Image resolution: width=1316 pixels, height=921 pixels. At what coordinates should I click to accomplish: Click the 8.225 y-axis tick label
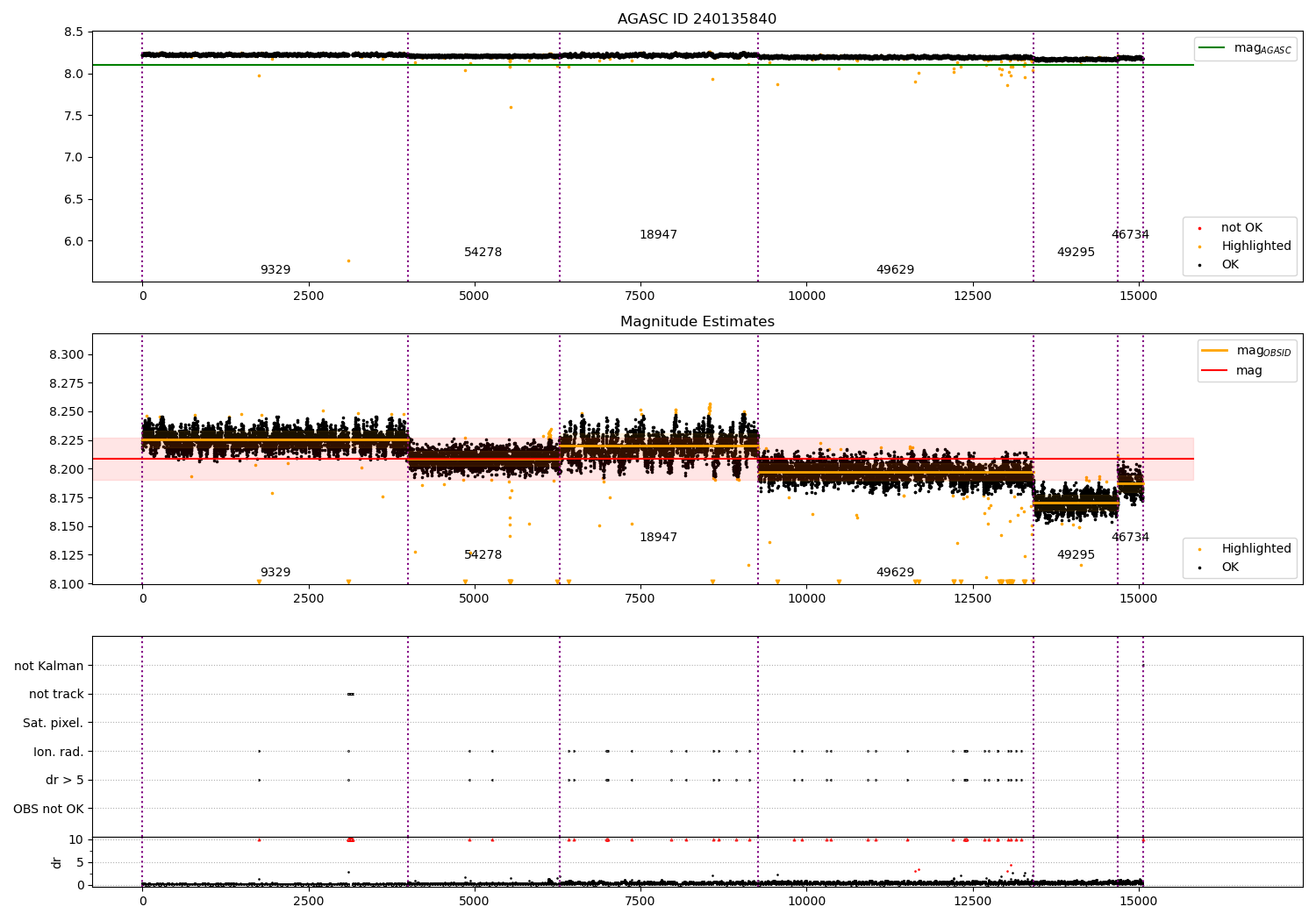[x=68, y=441]
